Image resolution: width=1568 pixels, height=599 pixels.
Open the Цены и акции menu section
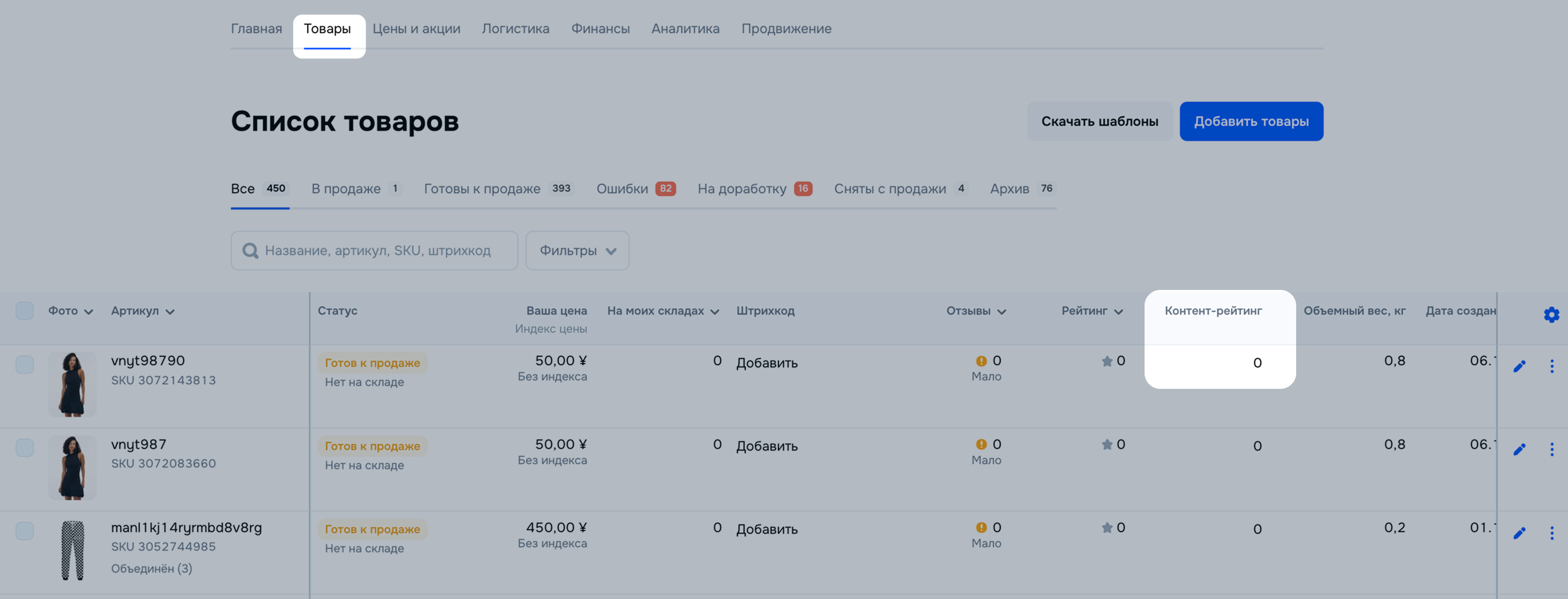click(x=416, y=29)
